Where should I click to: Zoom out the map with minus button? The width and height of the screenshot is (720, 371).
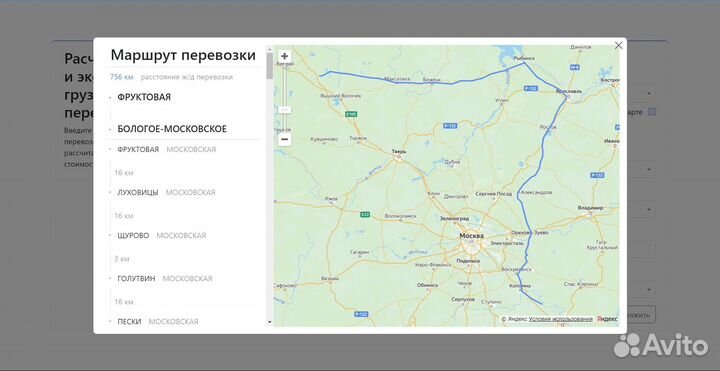tap(285, 139)
